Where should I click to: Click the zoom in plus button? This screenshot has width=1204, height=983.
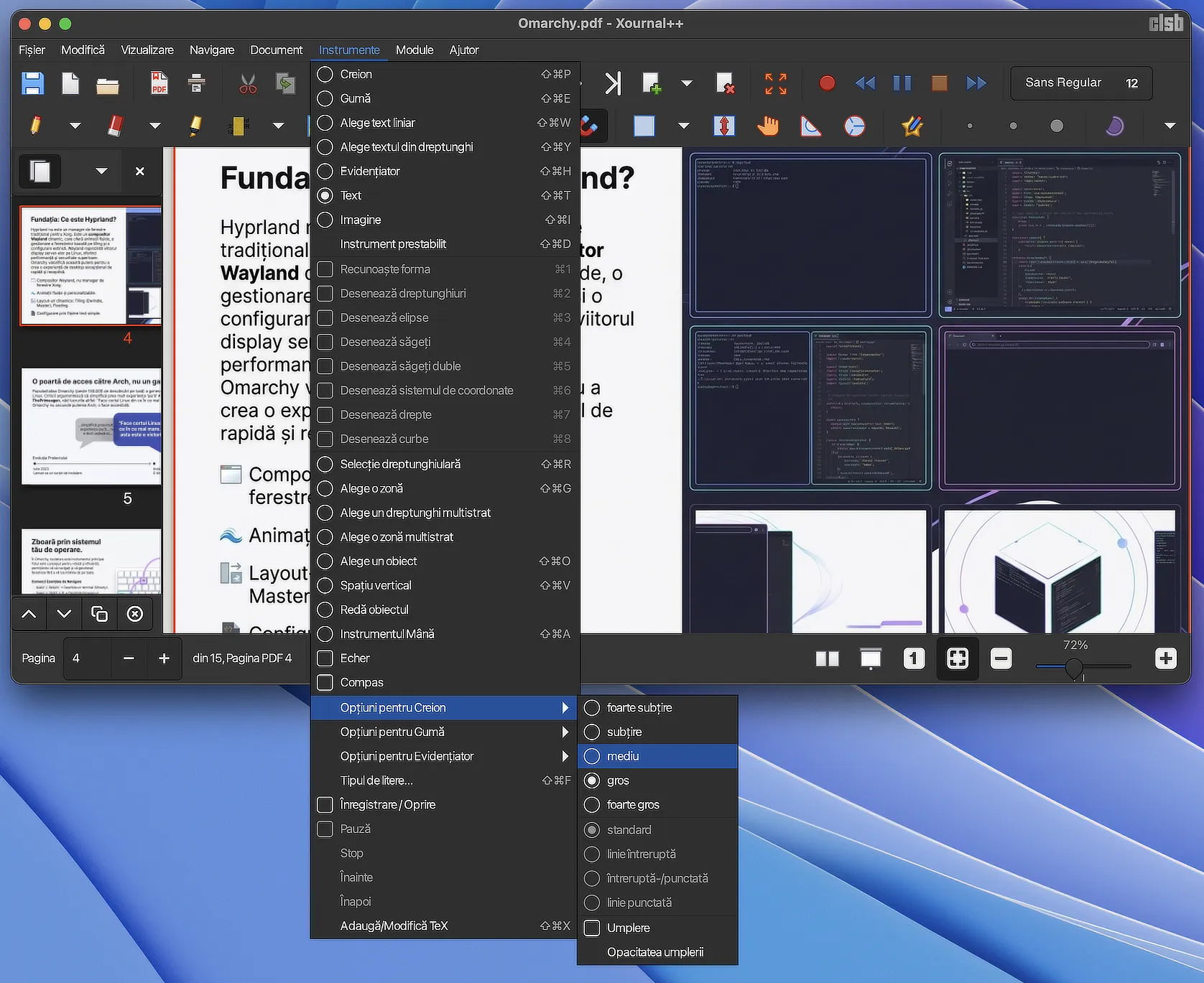(x=1165, y=658)
